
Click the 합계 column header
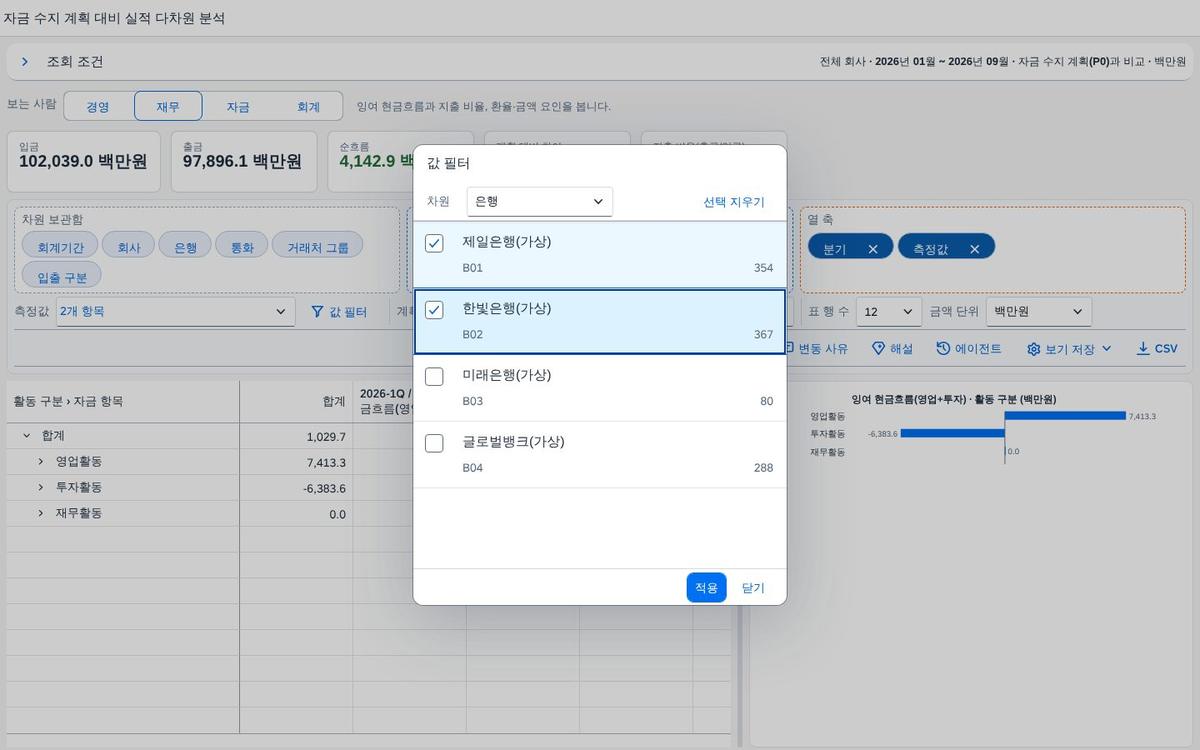click(296, 401)
